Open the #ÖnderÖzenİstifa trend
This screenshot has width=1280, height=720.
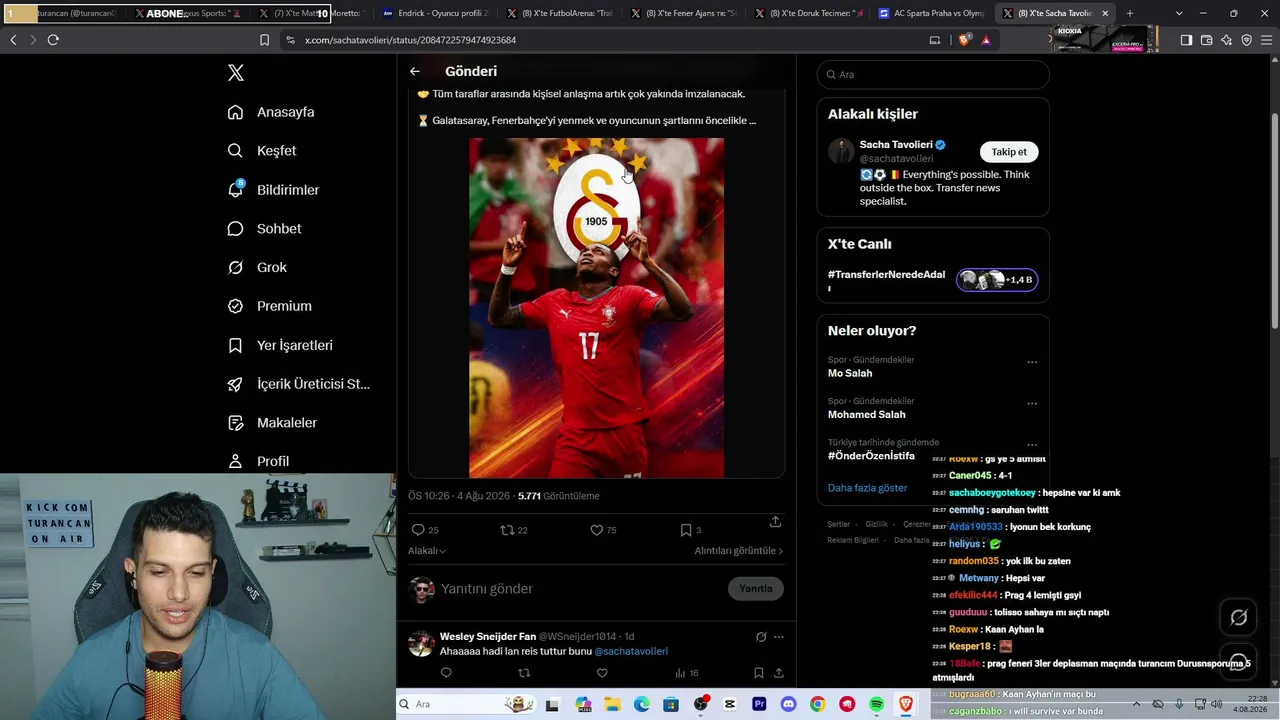click(x=871, y=456)
